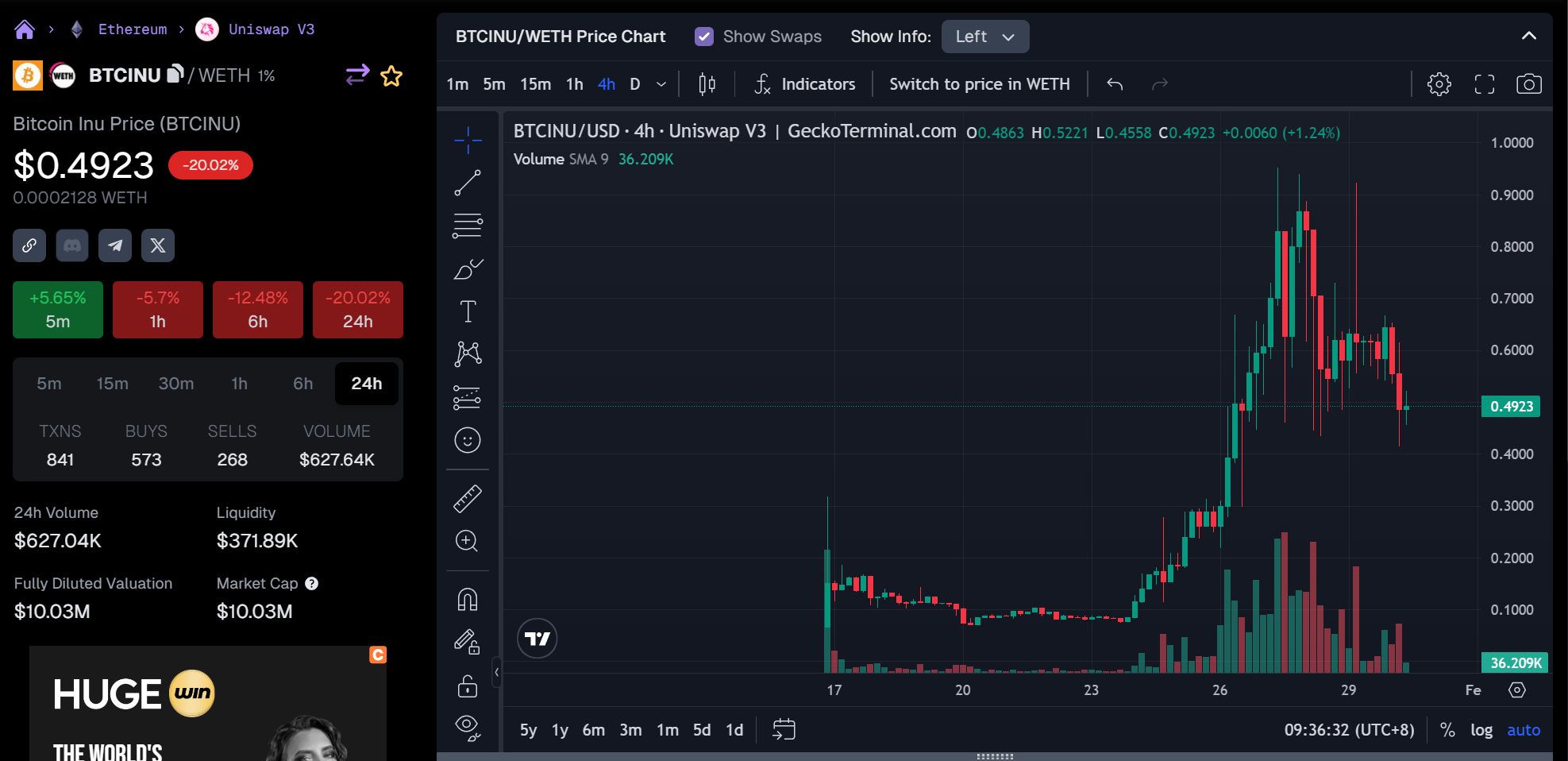Toggle stay in drawing mode
The height and width of the screenshot is (761, 1568).
coord(468,642)
